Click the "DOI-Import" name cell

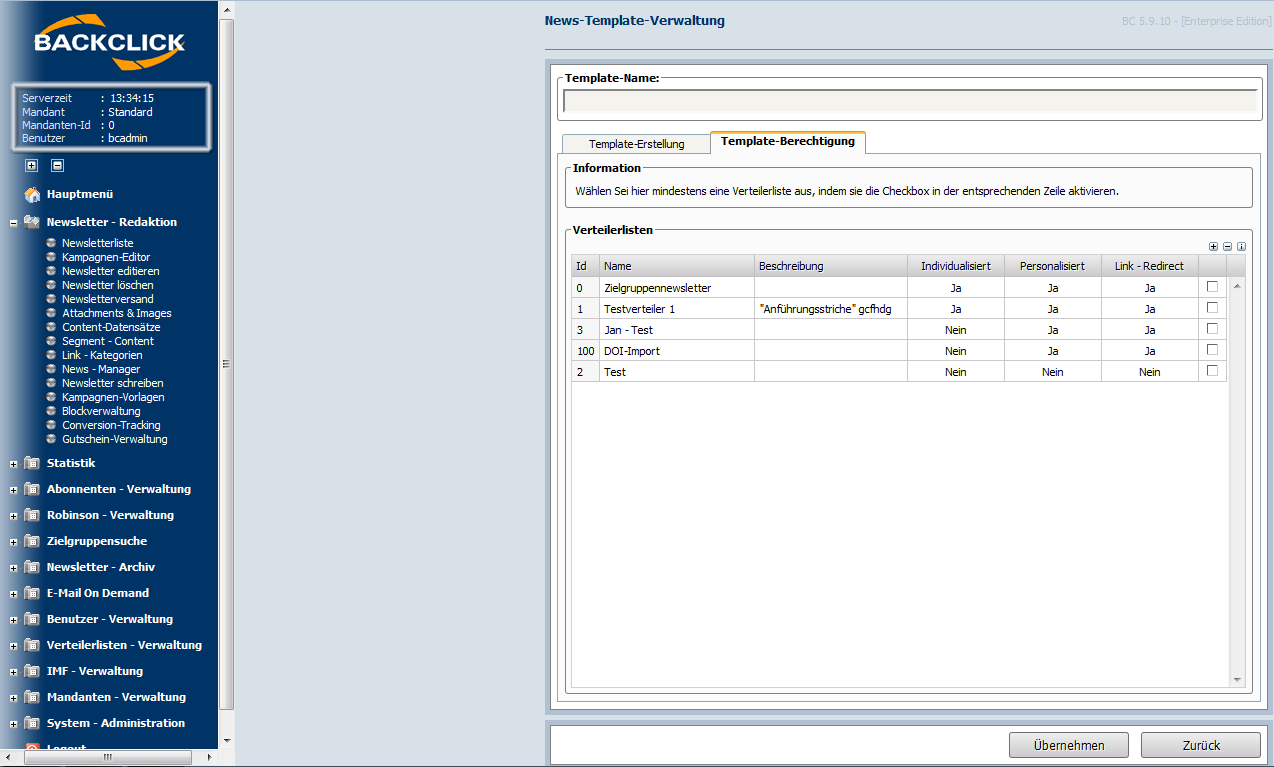(x=677, y=350)
